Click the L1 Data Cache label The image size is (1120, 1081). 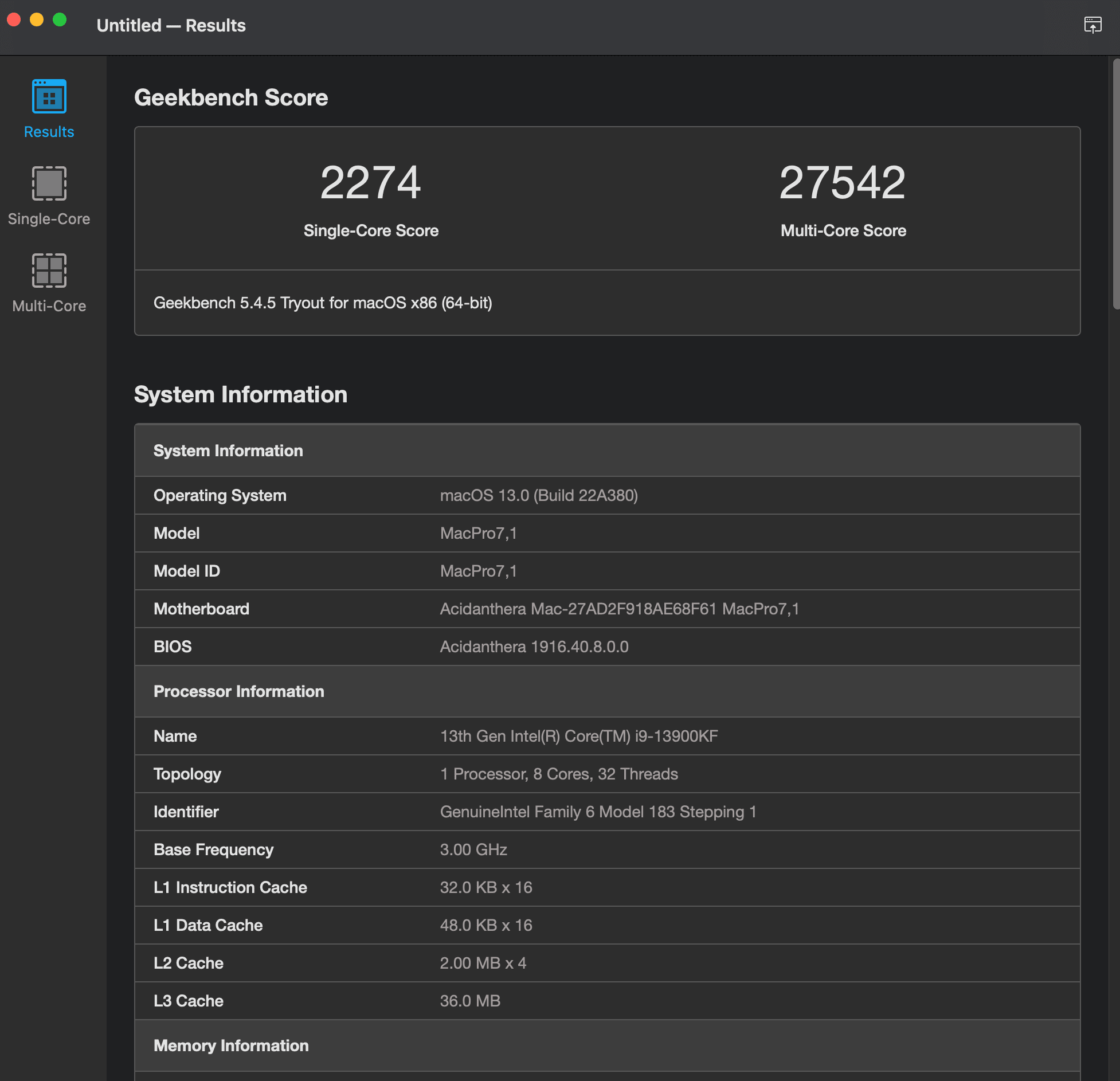[208, 925]
